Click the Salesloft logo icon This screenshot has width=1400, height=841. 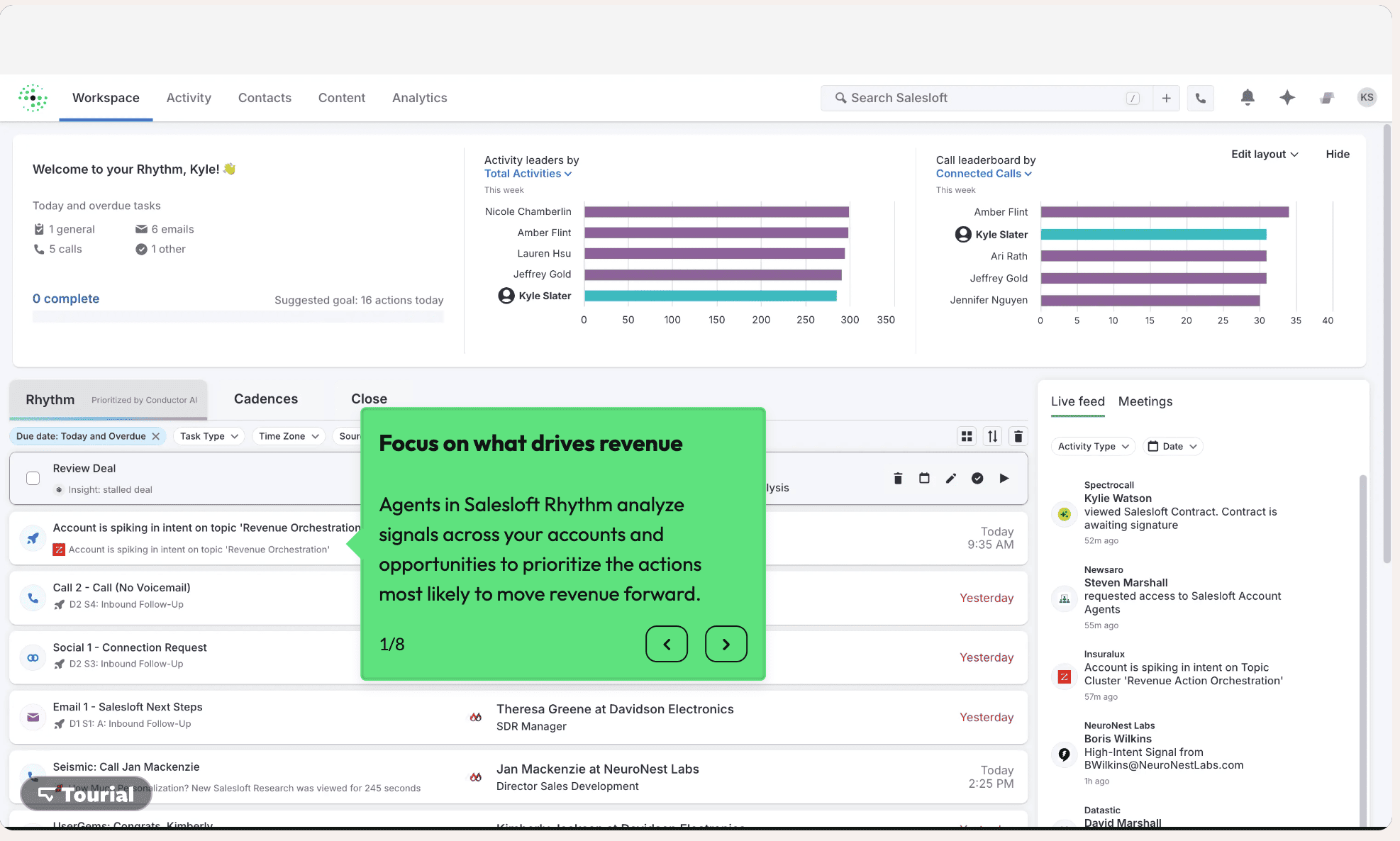pos(33,98)
